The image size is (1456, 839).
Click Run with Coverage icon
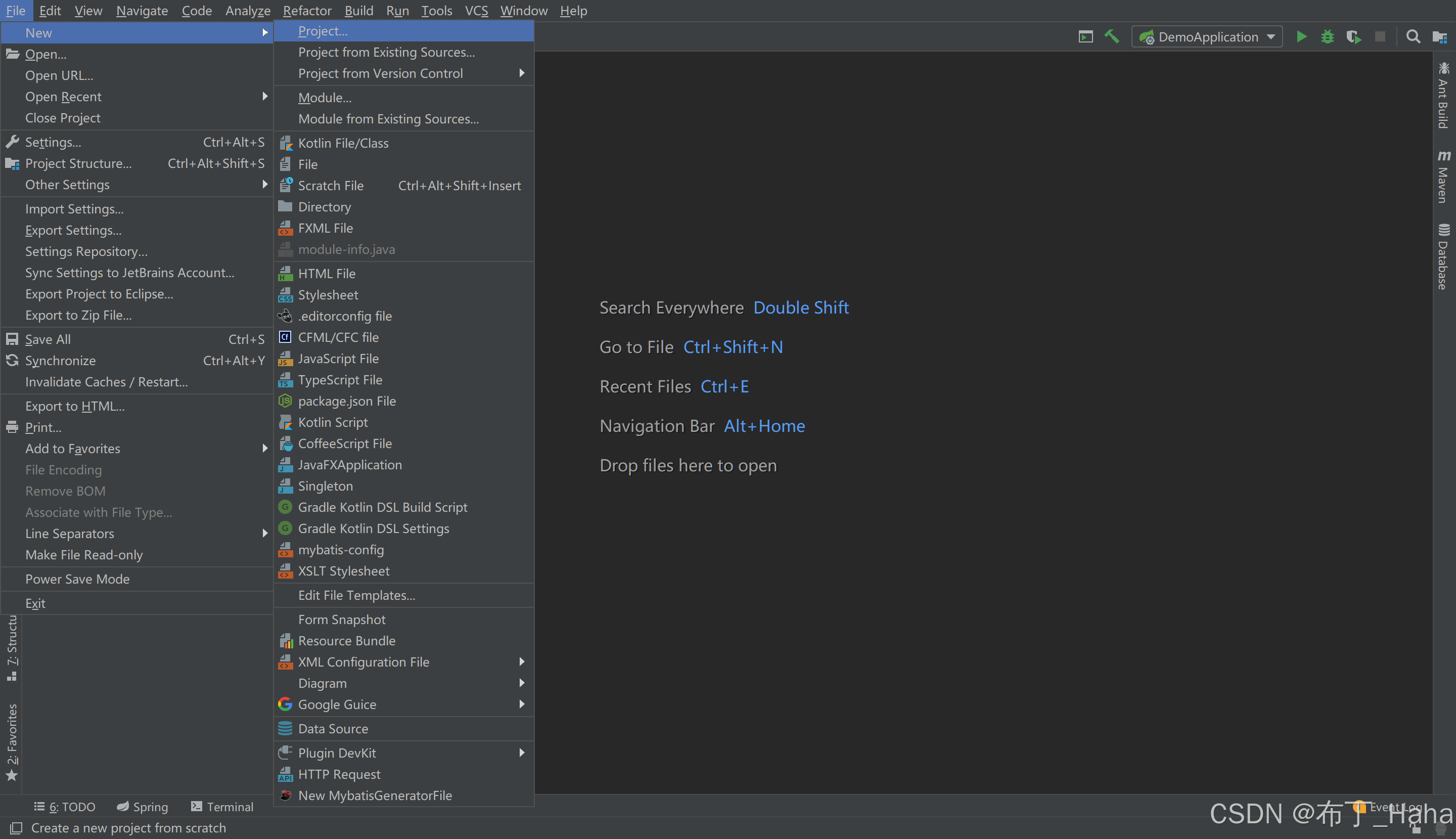1353,37
